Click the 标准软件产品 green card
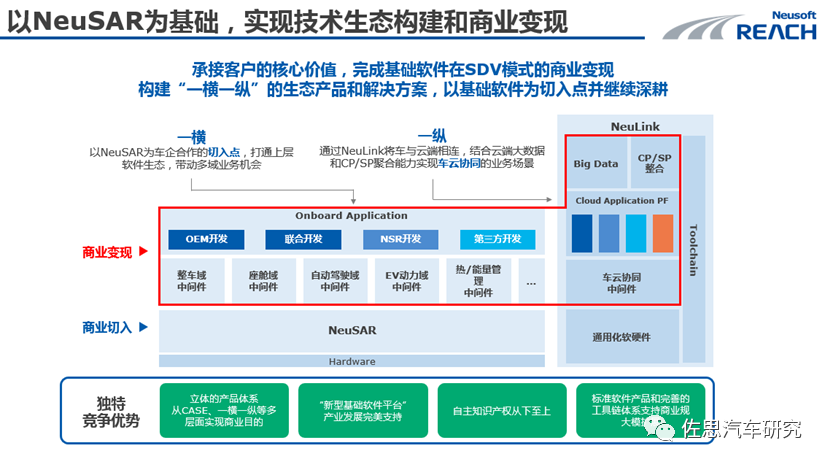The height and width of the screenshot is (465, 828). [x=641, y=411]
